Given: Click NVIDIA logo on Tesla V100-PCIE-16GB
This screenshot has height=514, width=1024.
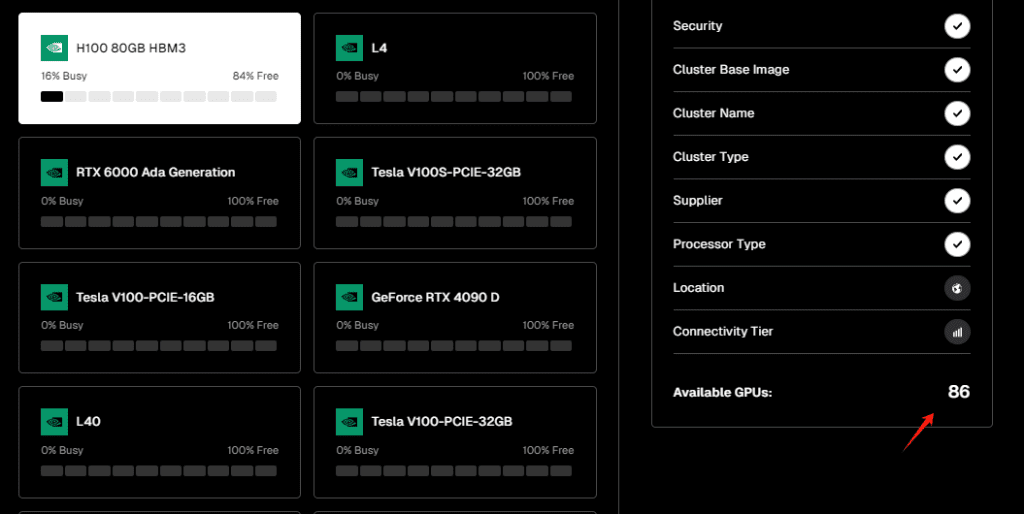Looking at the screenshot, I should 54,297.
